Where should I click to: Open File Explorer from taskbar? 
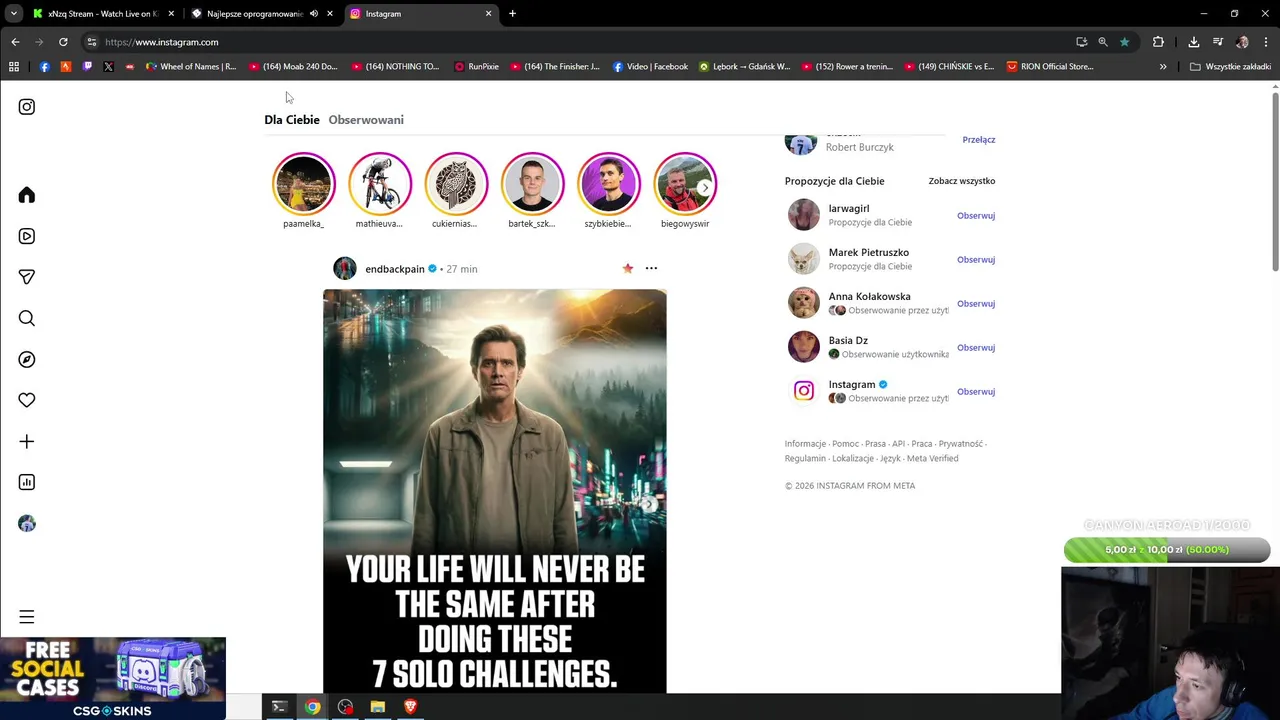click(377, 707)
